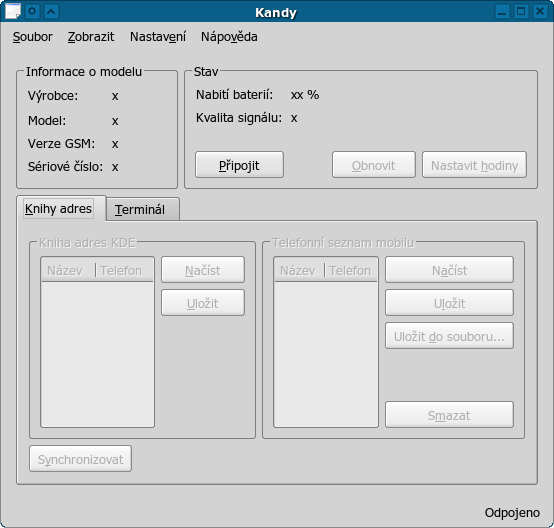This screenshot has width=554, height=528.
Task: Open the Soubor menu
Action: pos(33,37)
